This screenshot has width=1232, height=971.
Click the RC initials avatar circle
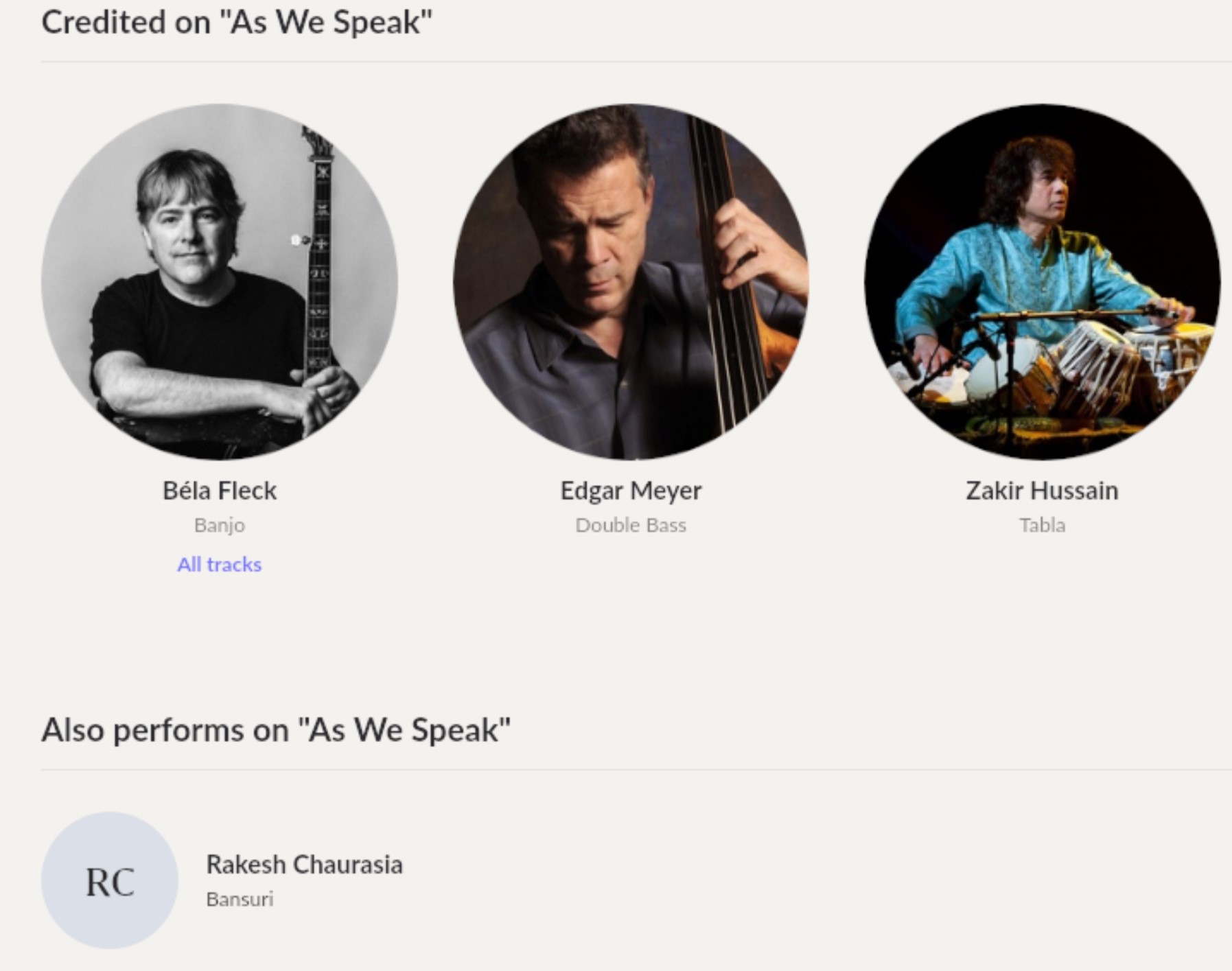(110, 880)
